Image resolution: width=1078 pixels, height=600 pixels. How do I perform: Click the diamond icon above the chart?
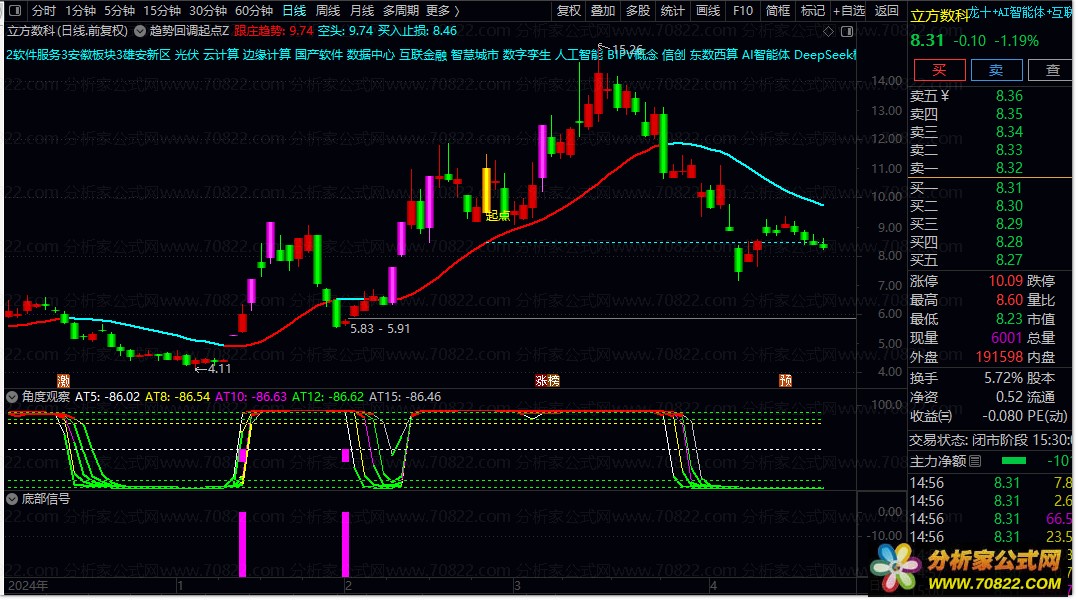(828, 31)
